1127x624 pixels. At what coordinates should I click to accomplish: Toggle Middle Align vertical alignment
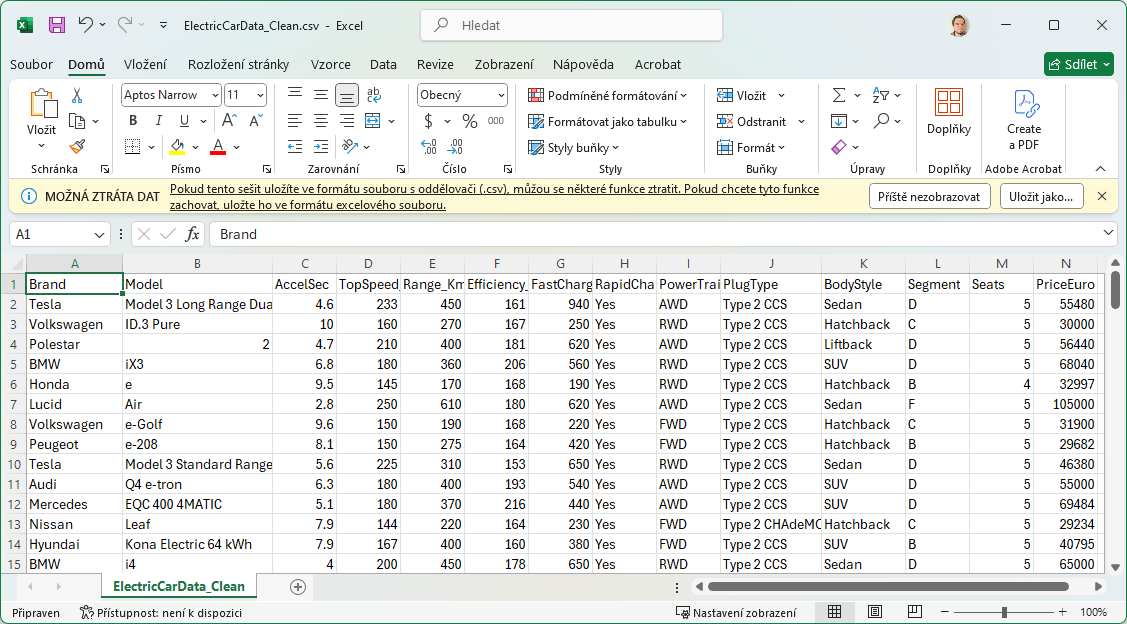coord(321,95)
